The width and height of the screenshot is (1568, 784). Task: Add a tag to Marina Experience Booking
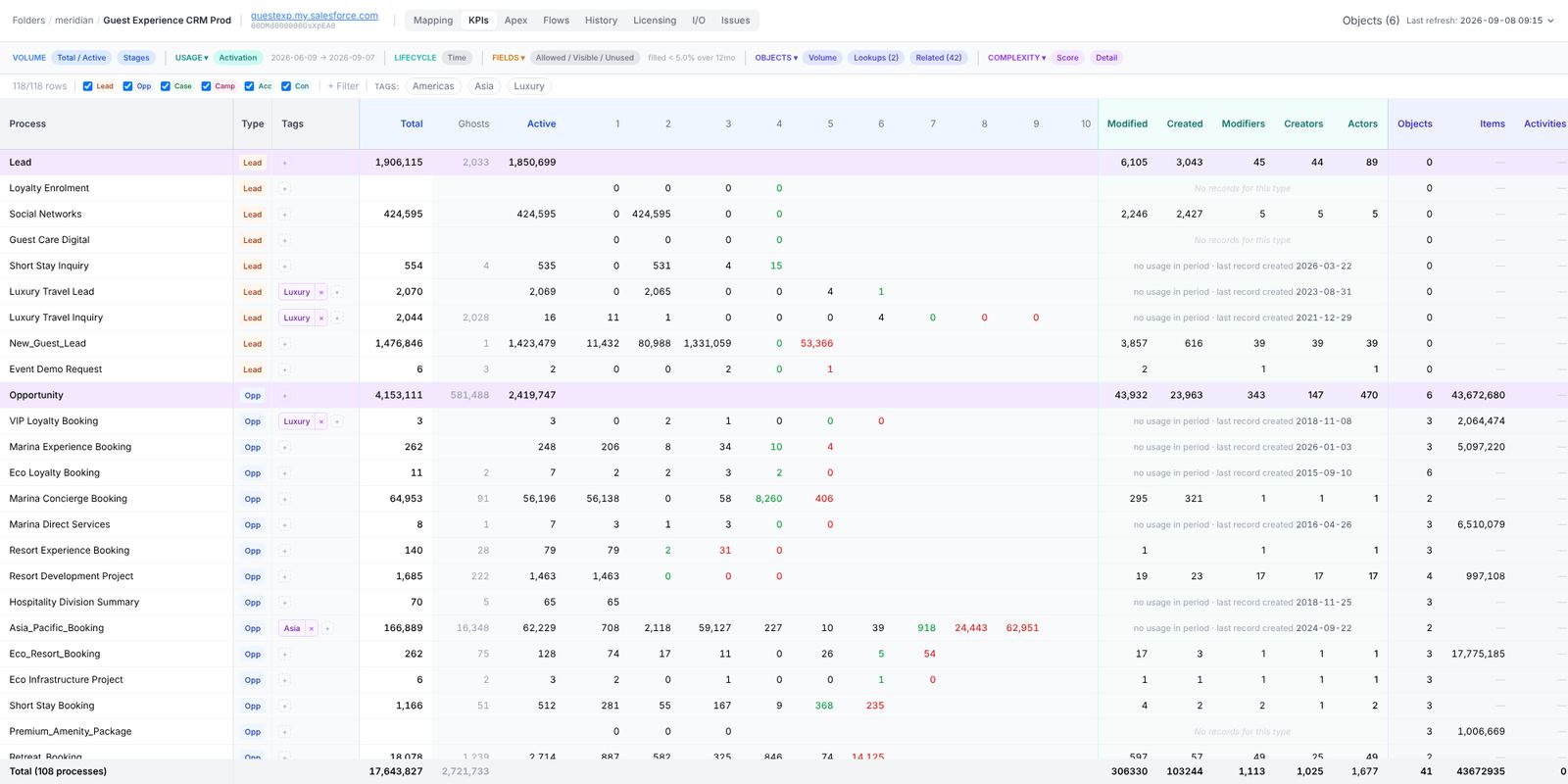(285, 447)
